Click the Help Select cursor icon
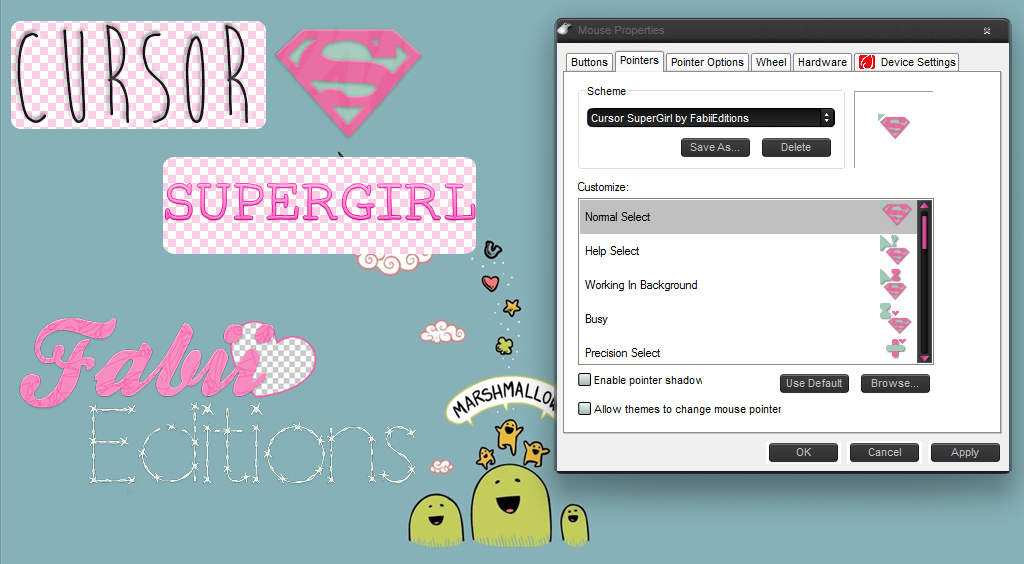 pos(895,249)
